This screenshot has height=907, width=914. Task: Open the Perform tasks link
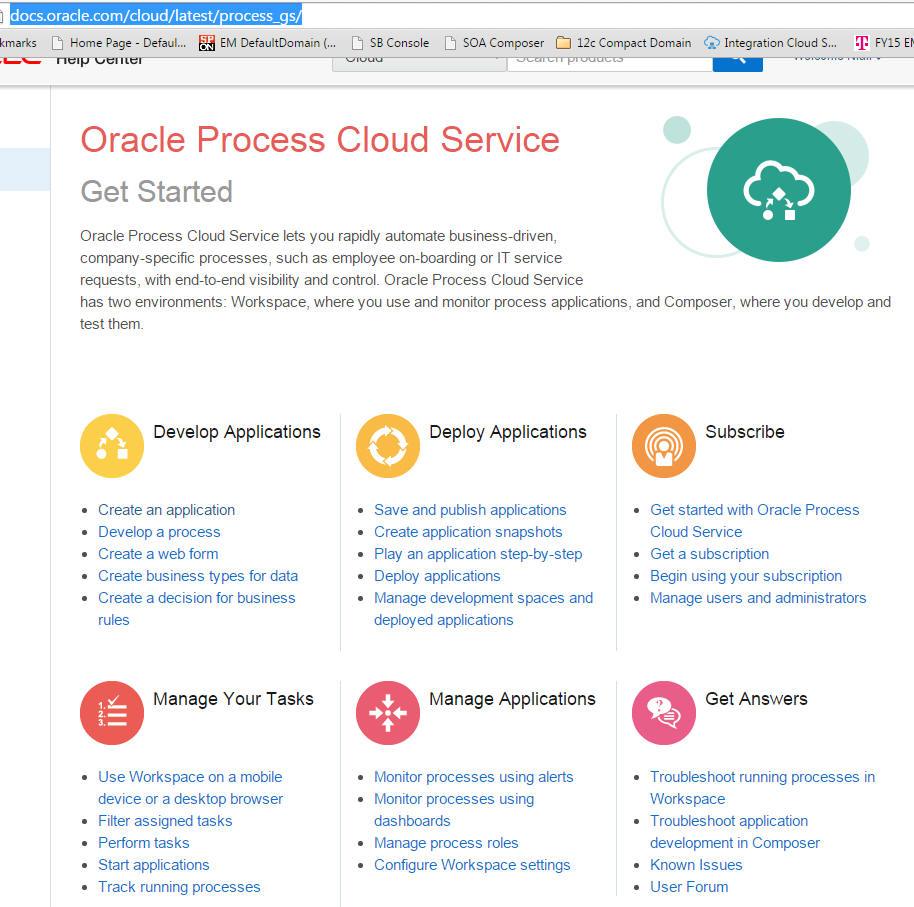click(x=143, y=843)
